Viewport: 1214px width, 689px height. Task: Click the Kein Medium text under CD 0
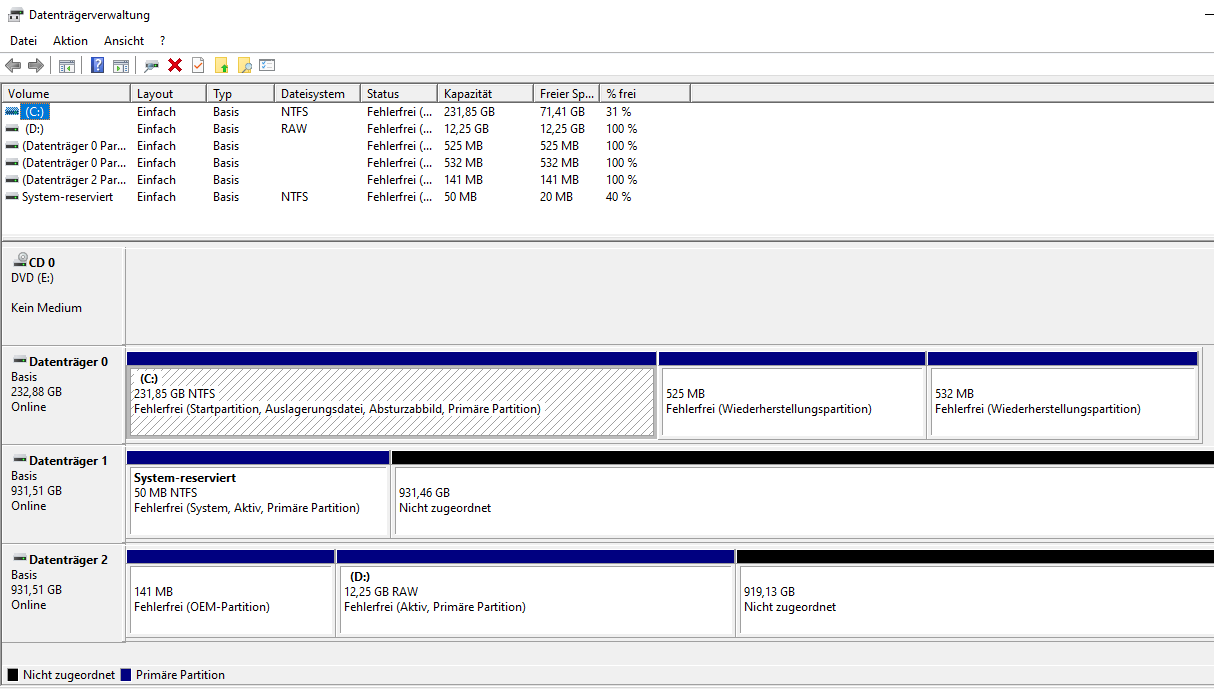(47, 308)
